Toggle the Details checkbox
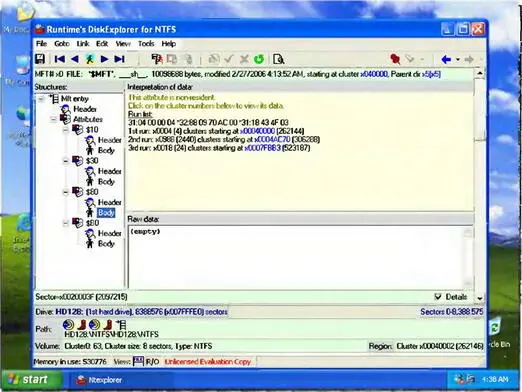The image size is (522, 392). 438,296
